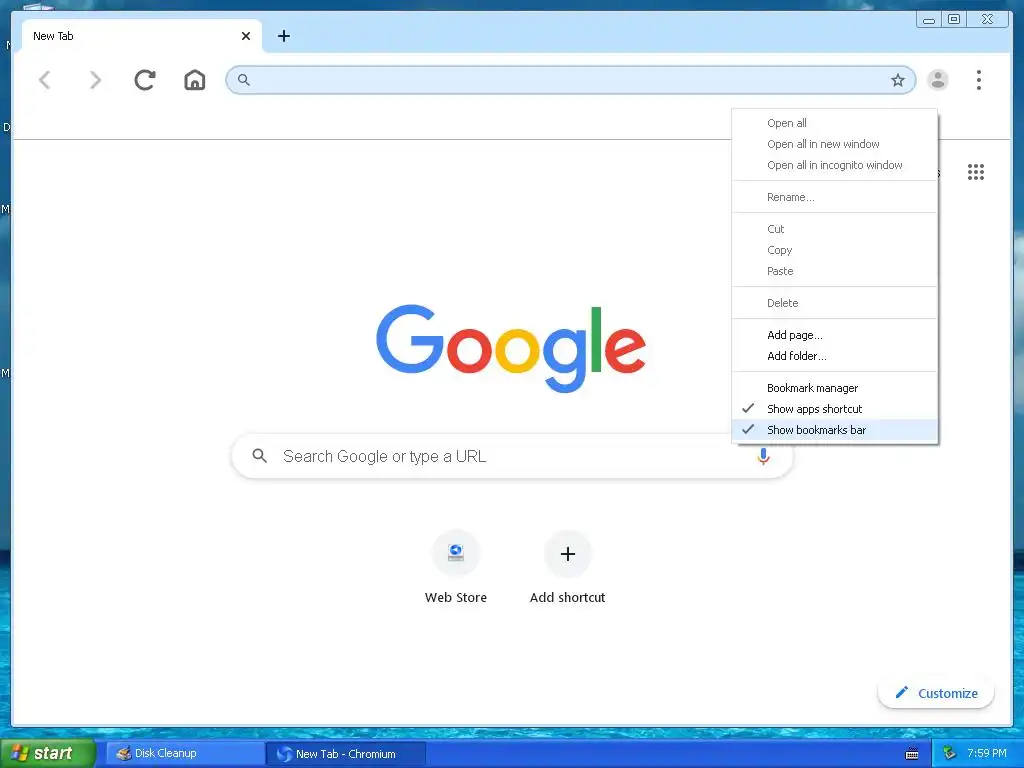Choose Delete in the context menu

tap(835, 303)
